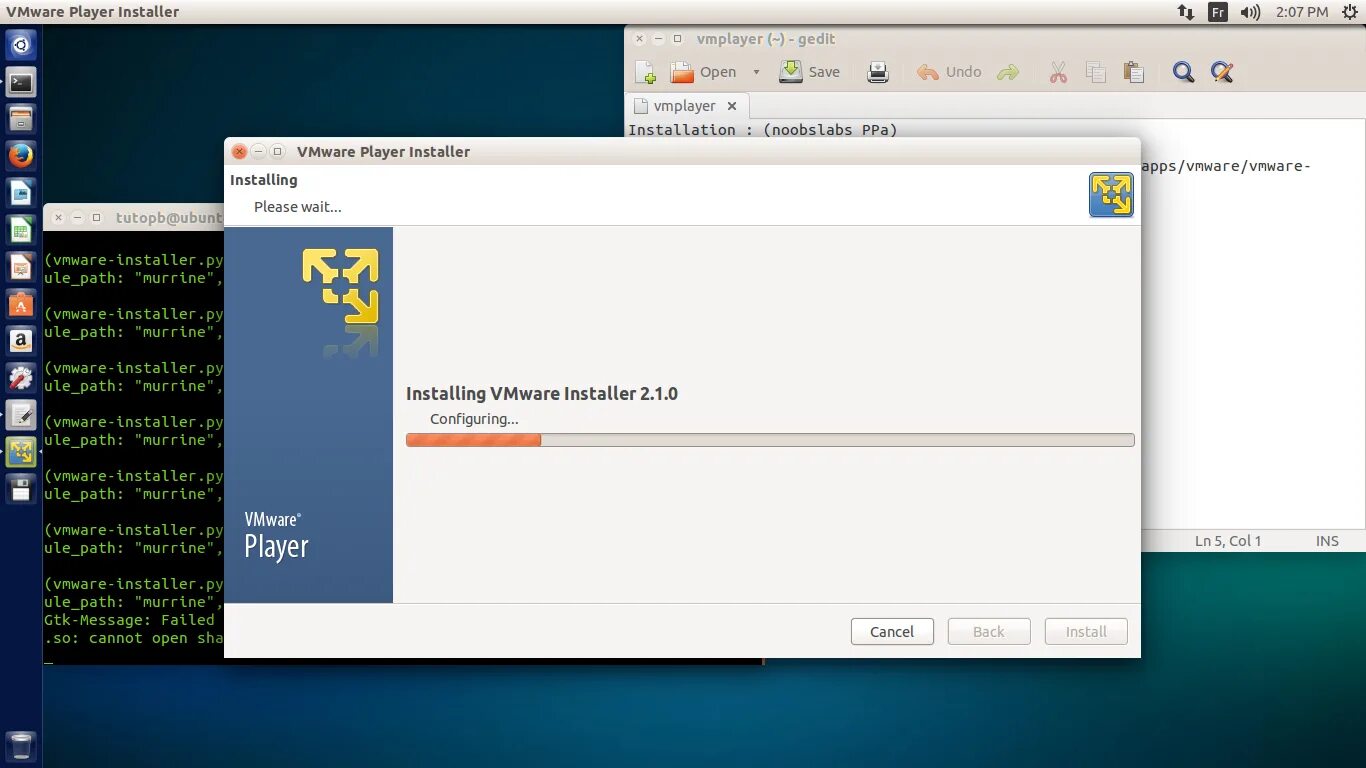Redo action in gedit toolbar
The height and width of the screenshot is (768, 1366).
pyautogui.click(x=1008, y=72)
